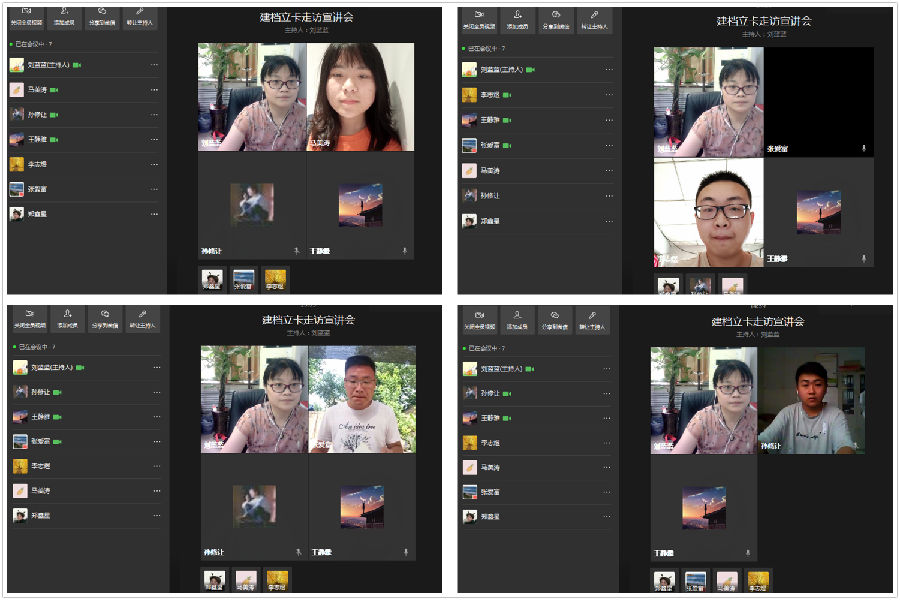Viewport: 900px width, 600px height.
Task: Click third participant's green camera icon in bottom-left list
Action: point(56,416)
